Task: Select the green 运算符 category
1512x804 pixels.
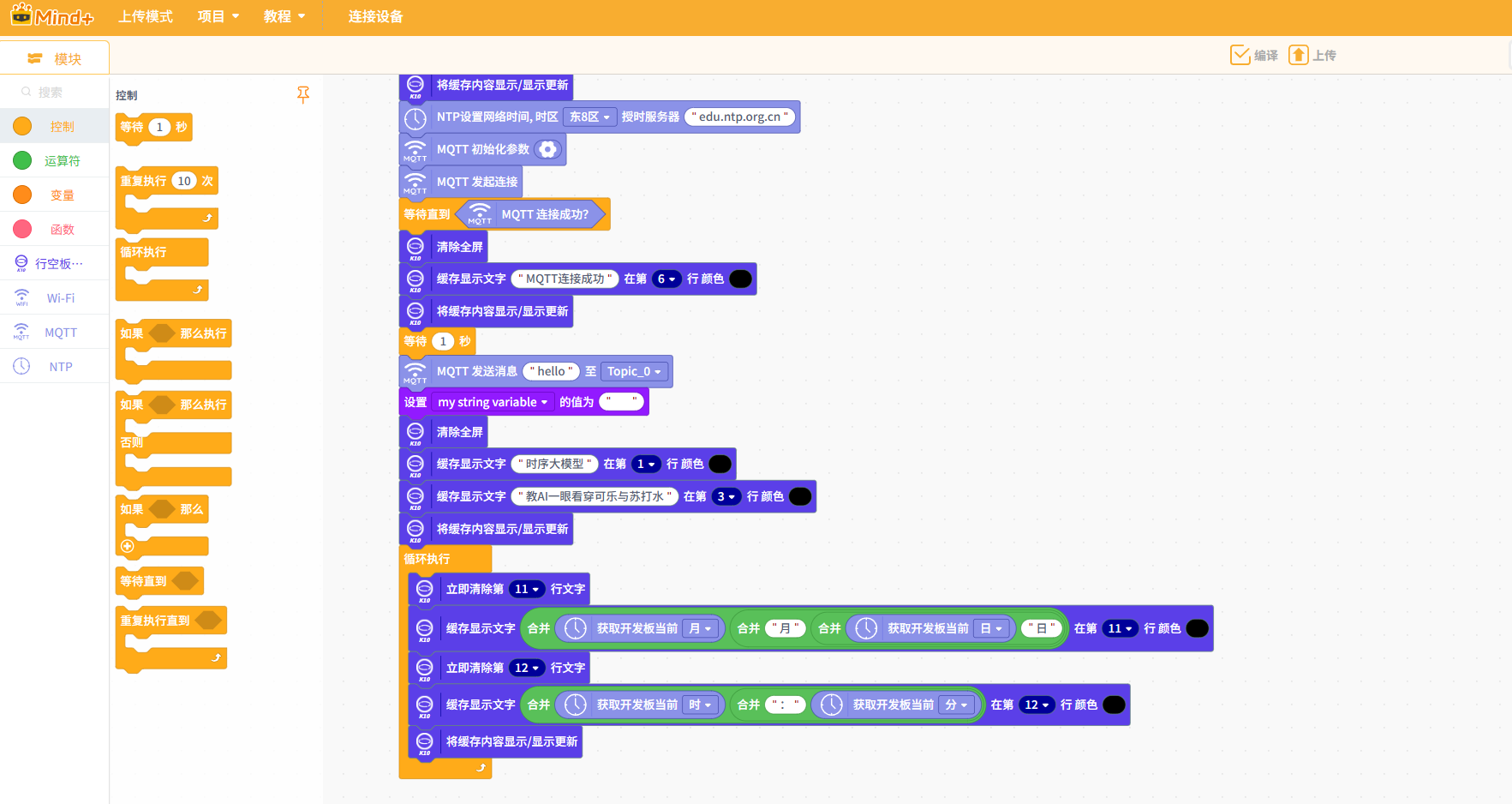Action: (23, 160)
